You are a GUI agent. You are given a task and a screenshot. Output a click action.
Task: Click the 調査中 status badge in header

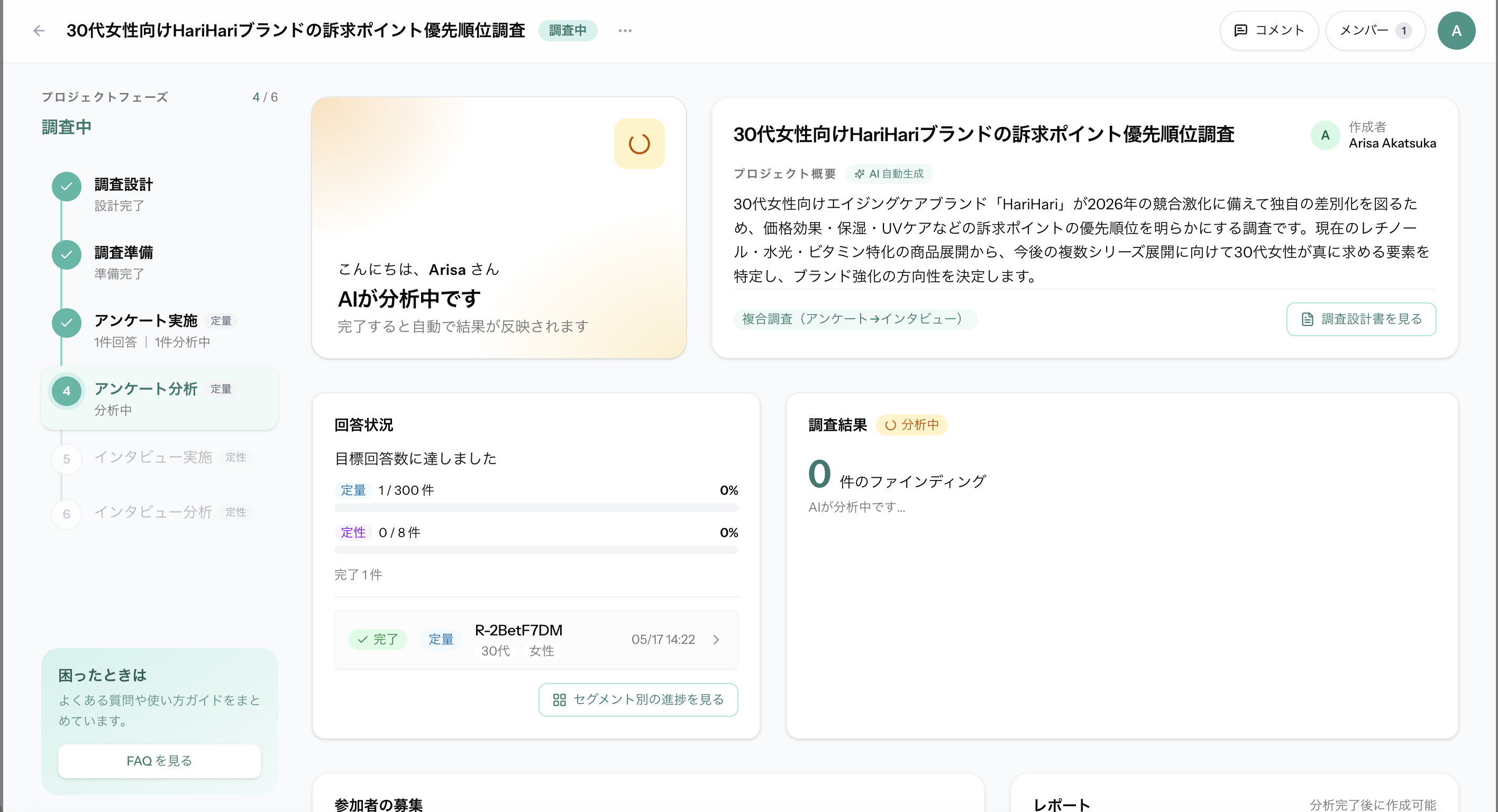click(568, 30)
